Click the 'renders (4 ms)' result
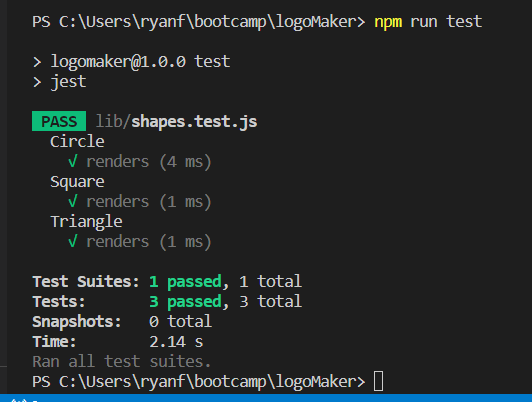The width and height of the screenshot is (532, 402). 149,162
